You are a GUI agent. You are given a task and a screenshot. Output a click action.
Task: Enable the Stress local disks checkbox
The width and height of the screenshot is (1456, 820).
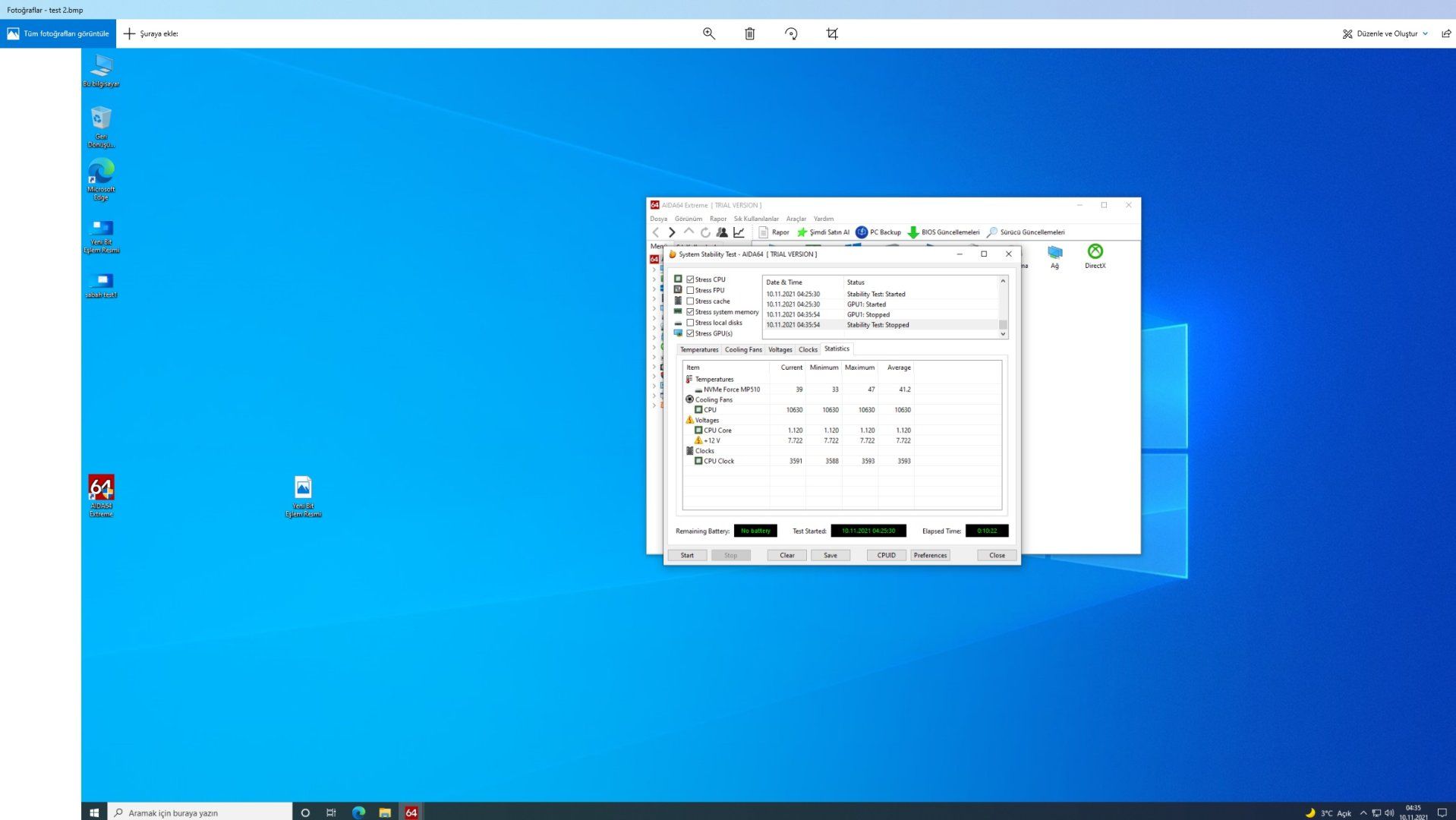690,323
